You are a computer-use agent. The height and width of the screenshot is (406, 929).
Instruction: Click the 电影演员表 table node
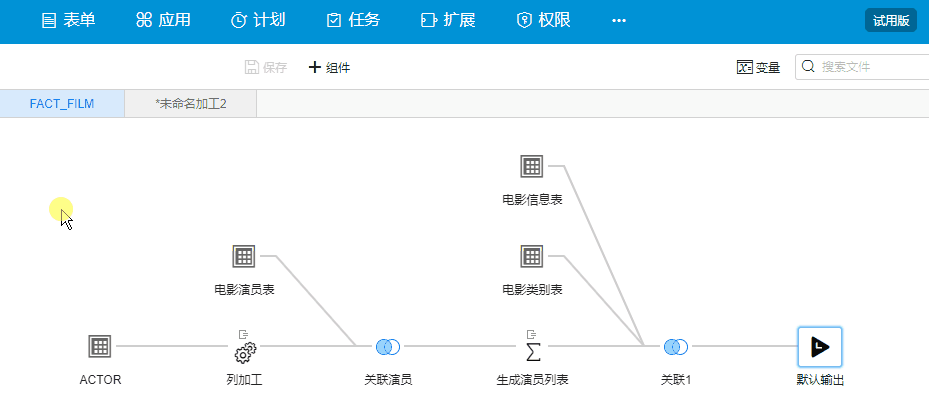tap(244, 257)
